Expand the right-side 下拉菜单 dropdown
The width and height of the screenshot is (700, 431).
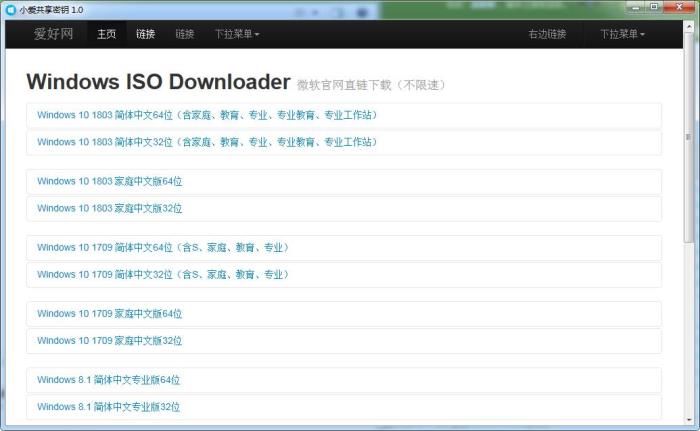pos(622,34)
